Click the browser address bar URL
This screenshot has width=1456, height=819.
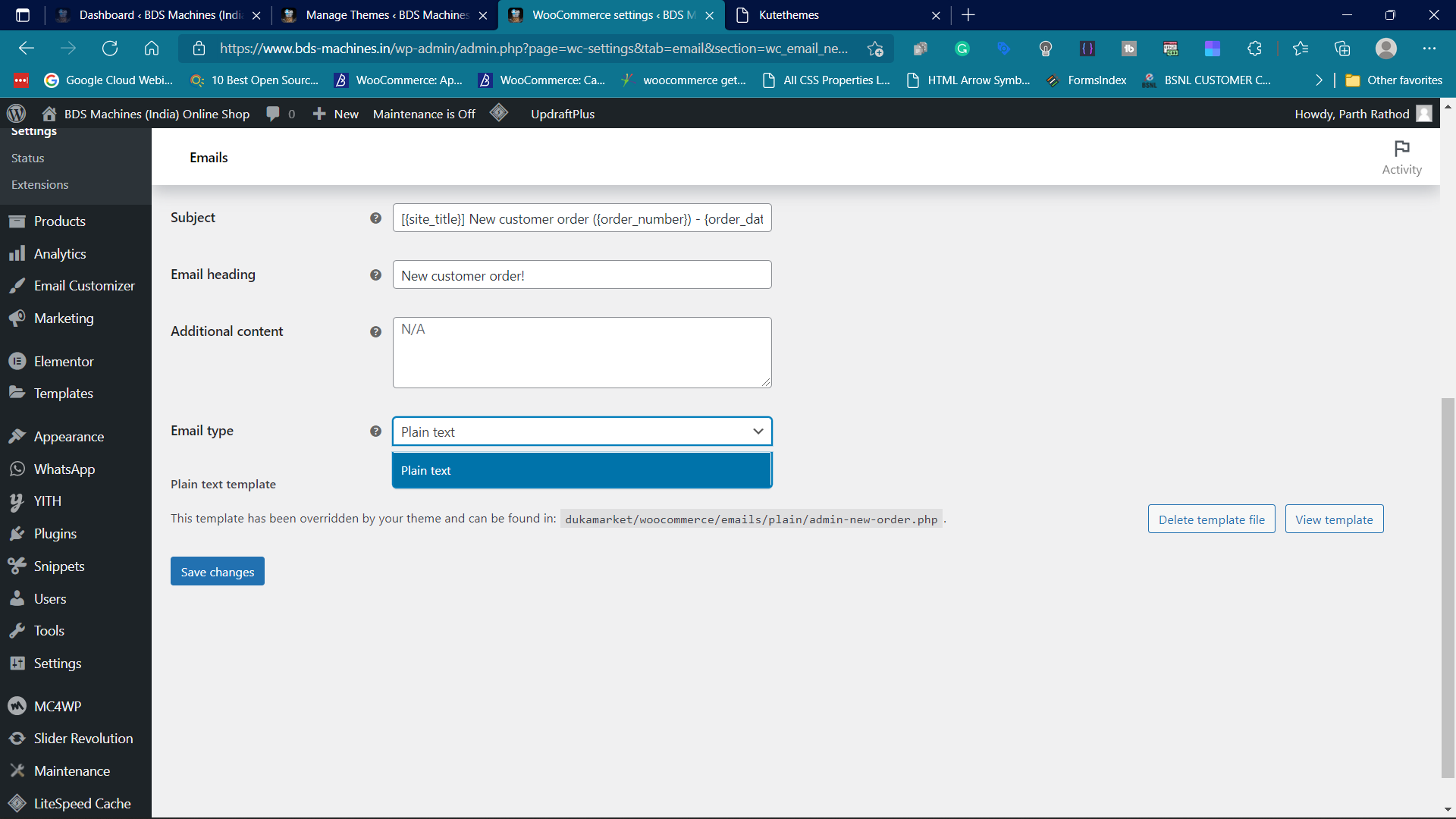(x=534, y=49)
